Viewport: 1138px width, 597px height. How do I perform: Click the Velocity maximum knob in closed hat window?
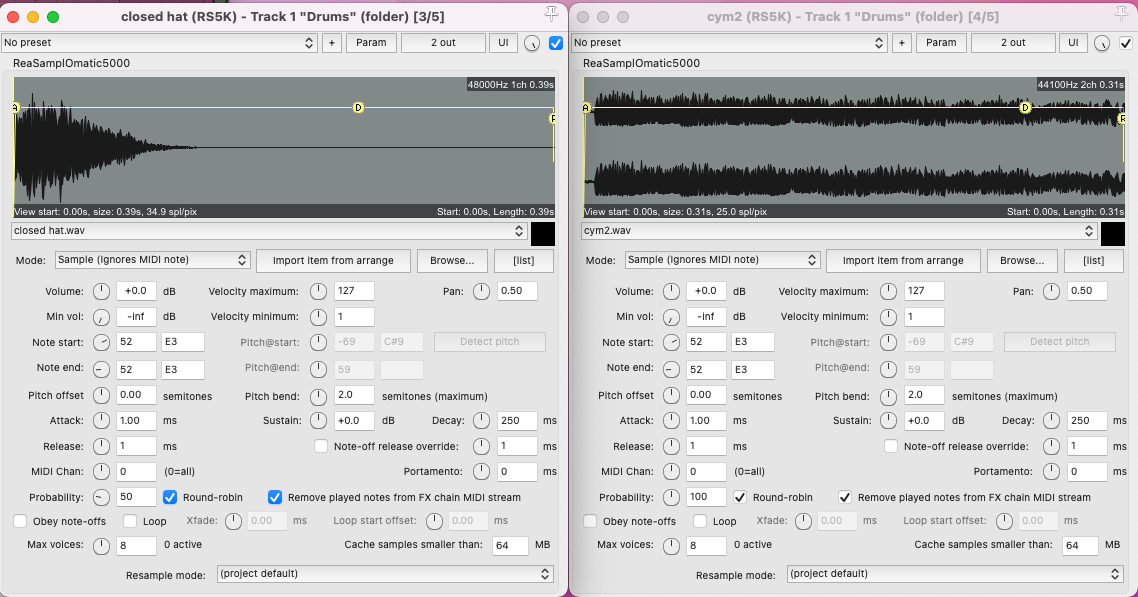coord(319,292)
